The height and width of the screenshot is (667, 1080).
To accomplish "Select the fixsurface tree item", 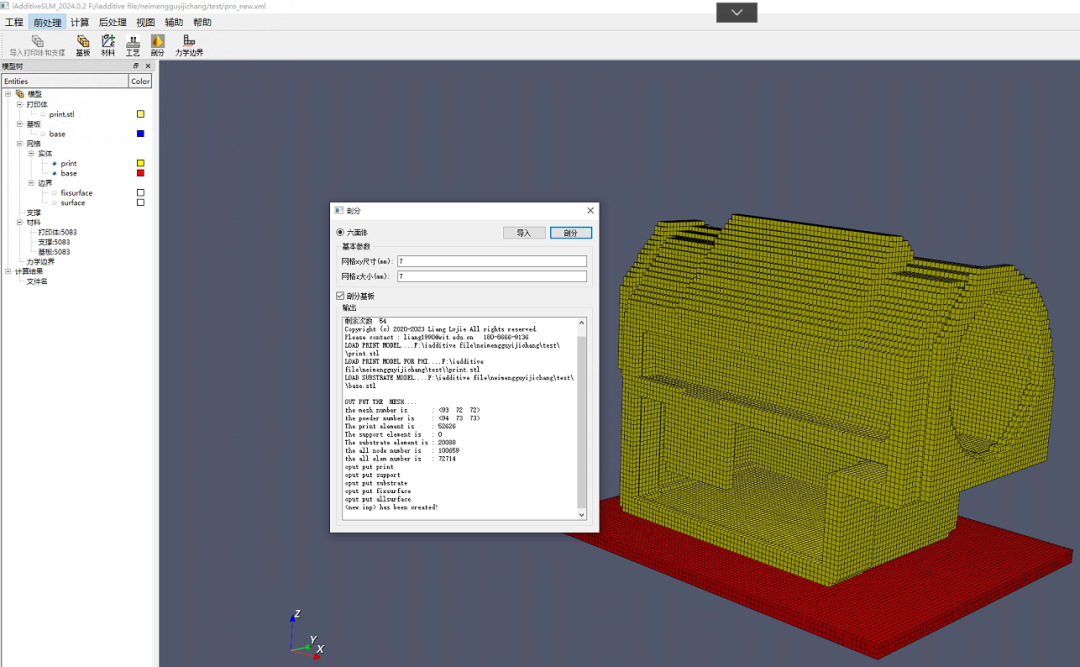I will pyautogui.click(x=76, y=193).
